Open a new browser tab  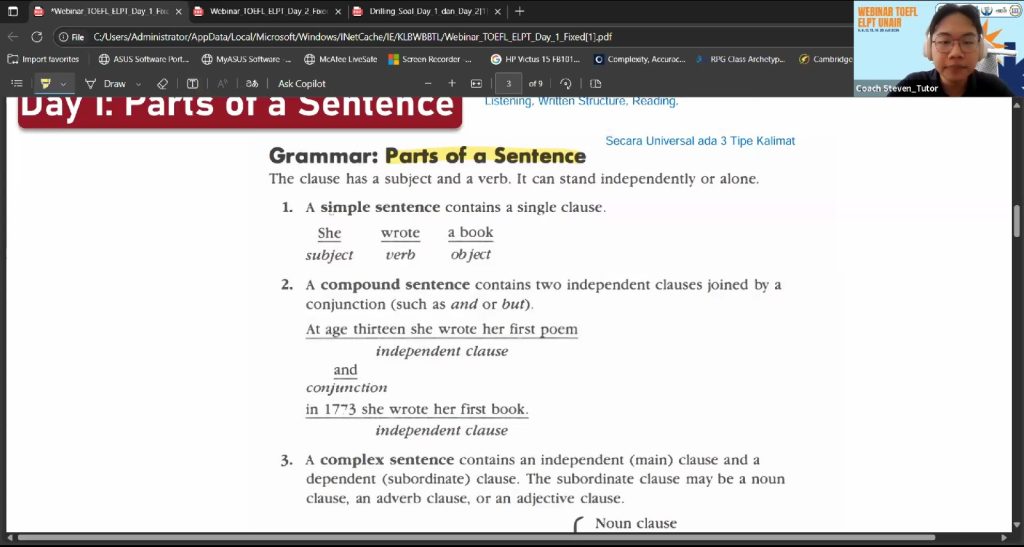(519, 11)
